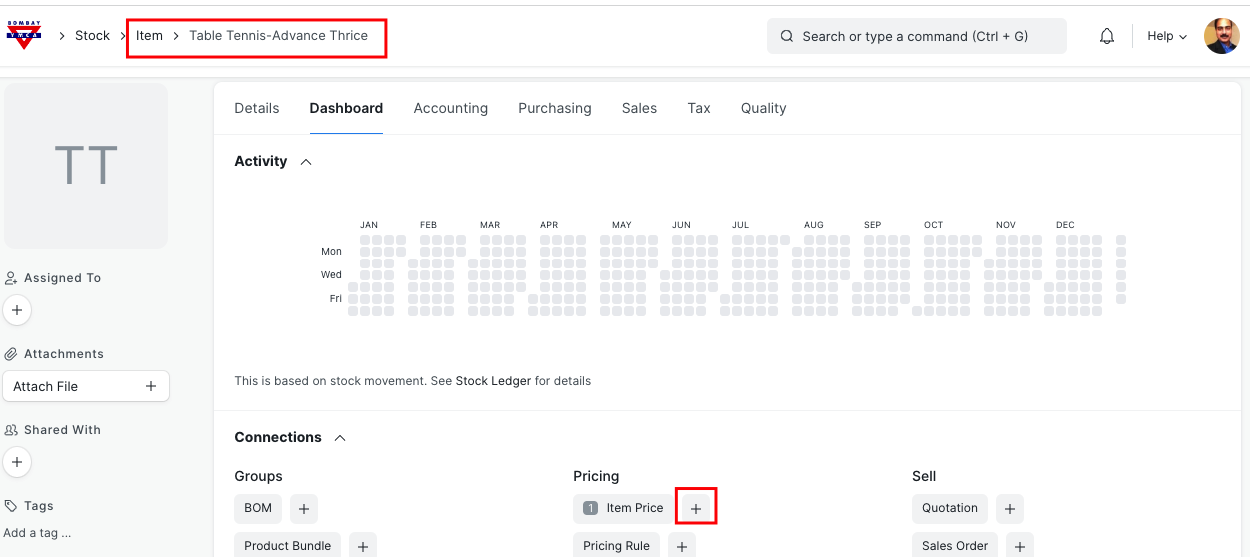The width and height of the screenshot is (1250, 557).
Task: Add a new Item Price record
Action: pyautogui.click(x=696, y=508)
